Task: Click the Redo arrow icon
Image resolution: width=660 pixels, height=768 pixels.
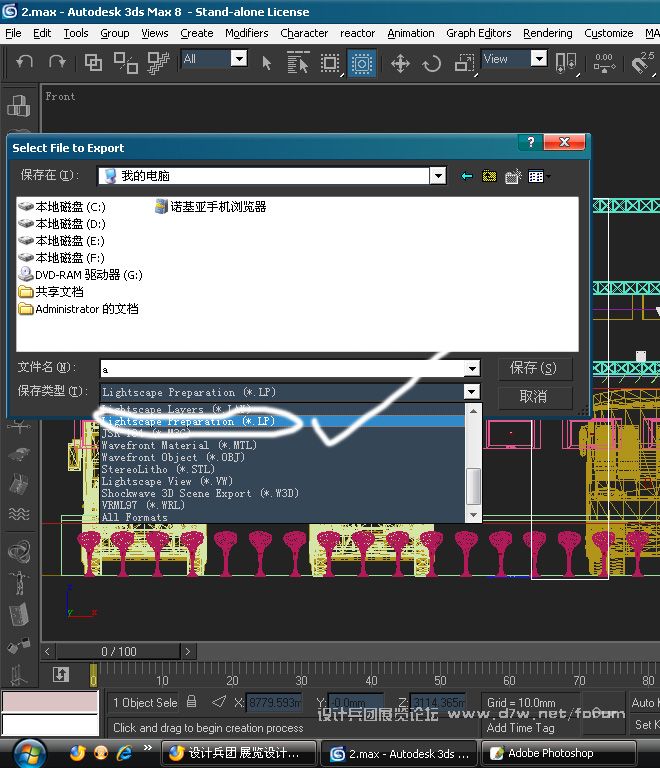Action: tap(57, 63)
